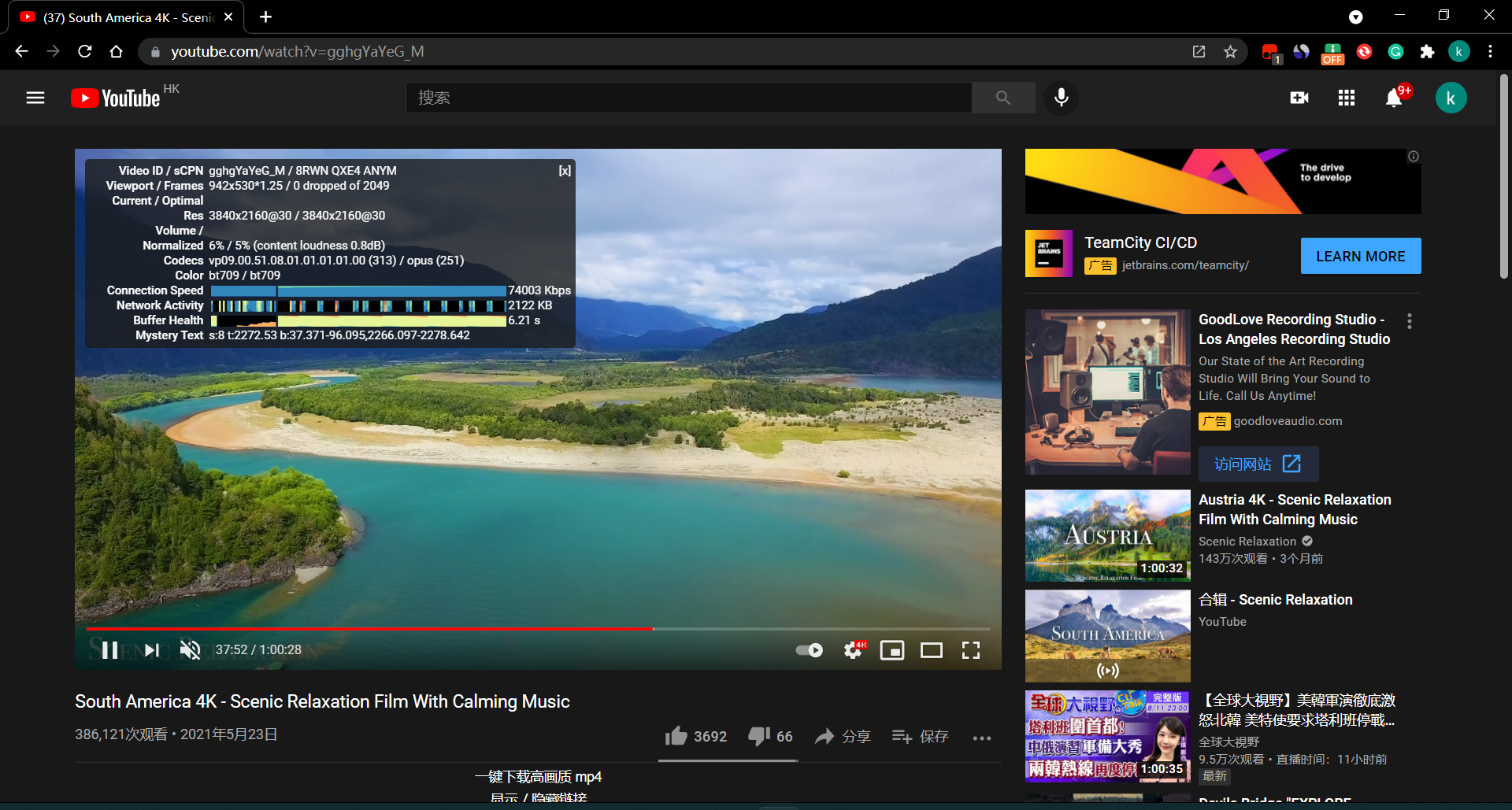Share the video
1512x810 pixels.
click(843, 736)
